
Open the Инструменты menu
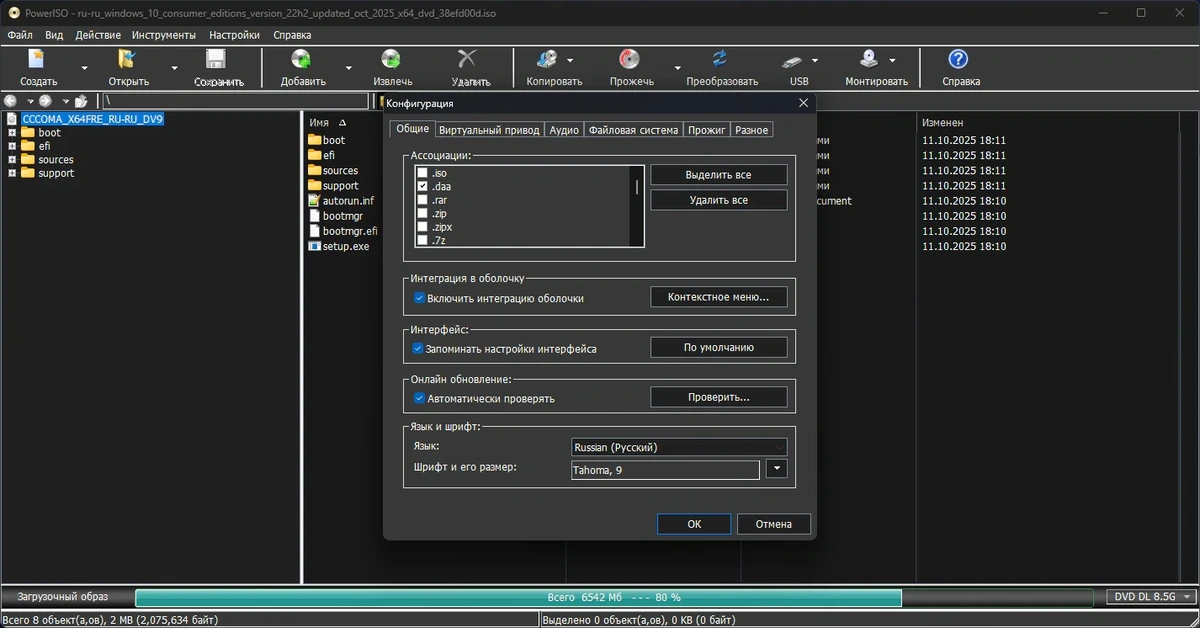tap(164, 34)
